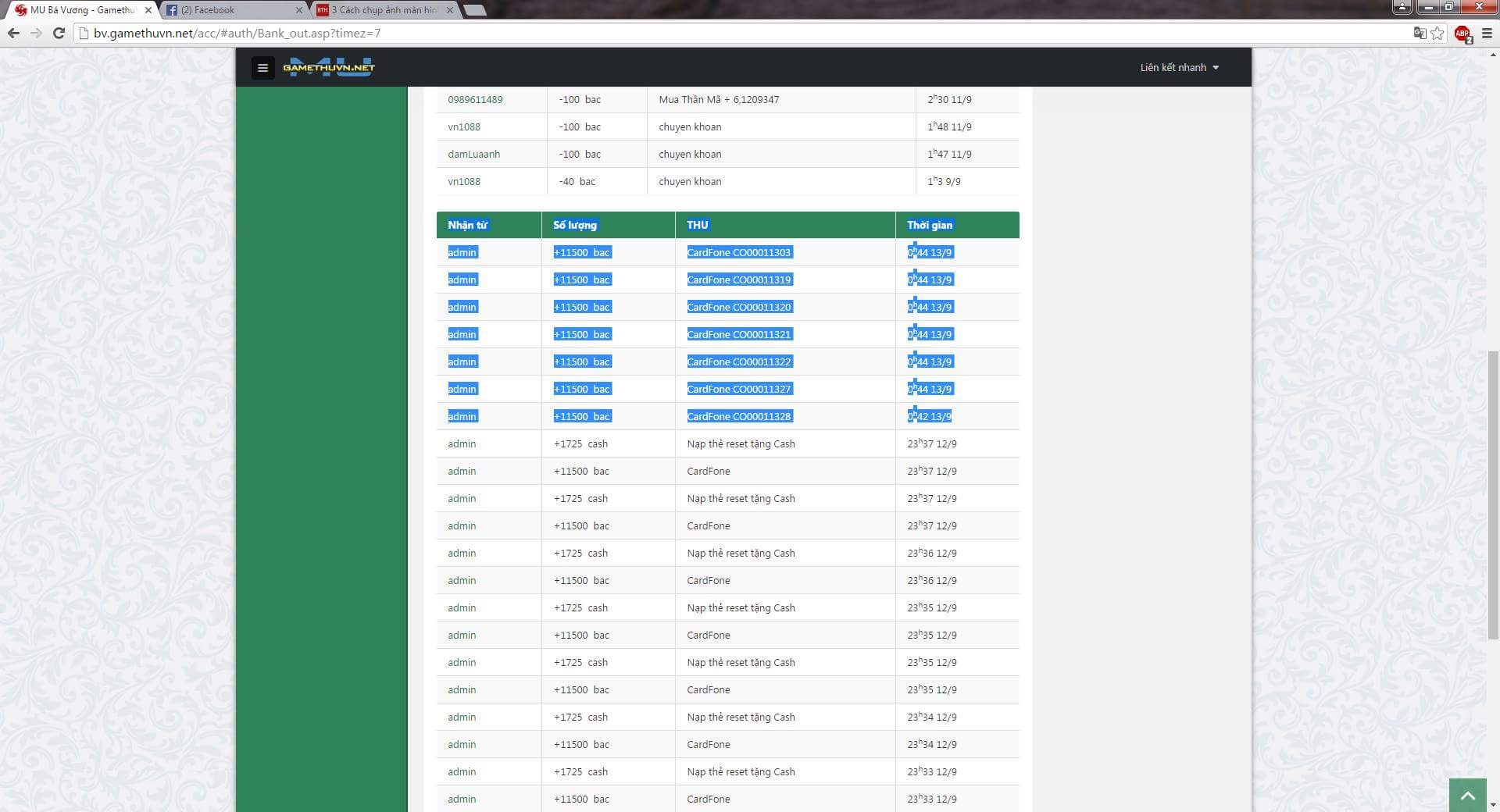Bookmark page with the star icon

coord(1437,33)
